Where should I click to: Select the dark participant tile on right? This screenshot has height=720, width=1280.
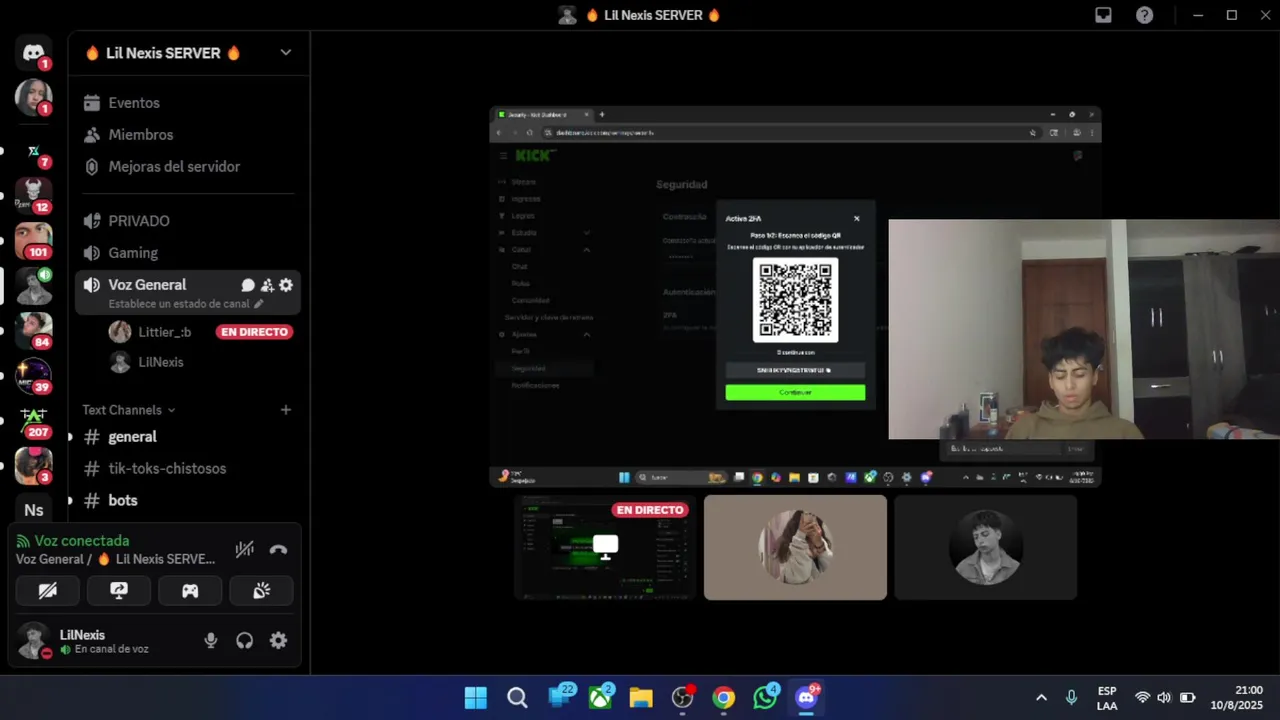[985, 547]
